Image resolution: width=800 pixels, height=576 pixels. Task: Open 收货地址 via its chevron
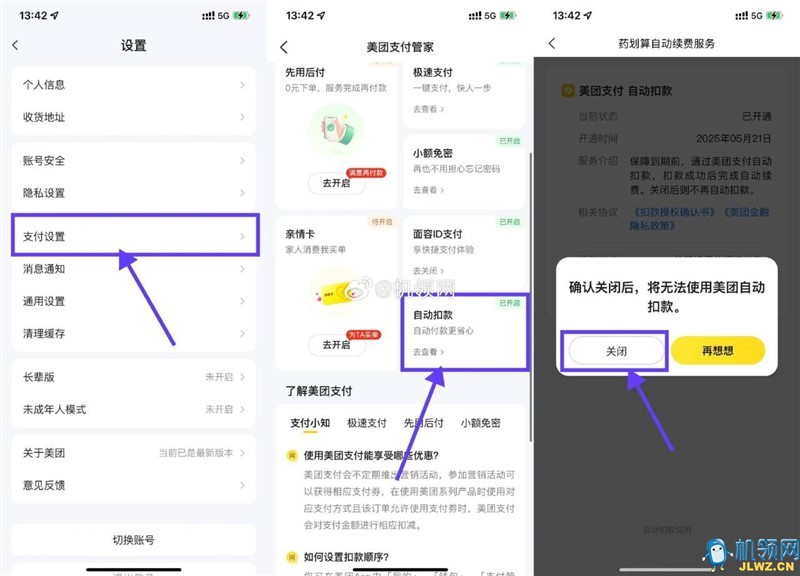coord(242,117)
